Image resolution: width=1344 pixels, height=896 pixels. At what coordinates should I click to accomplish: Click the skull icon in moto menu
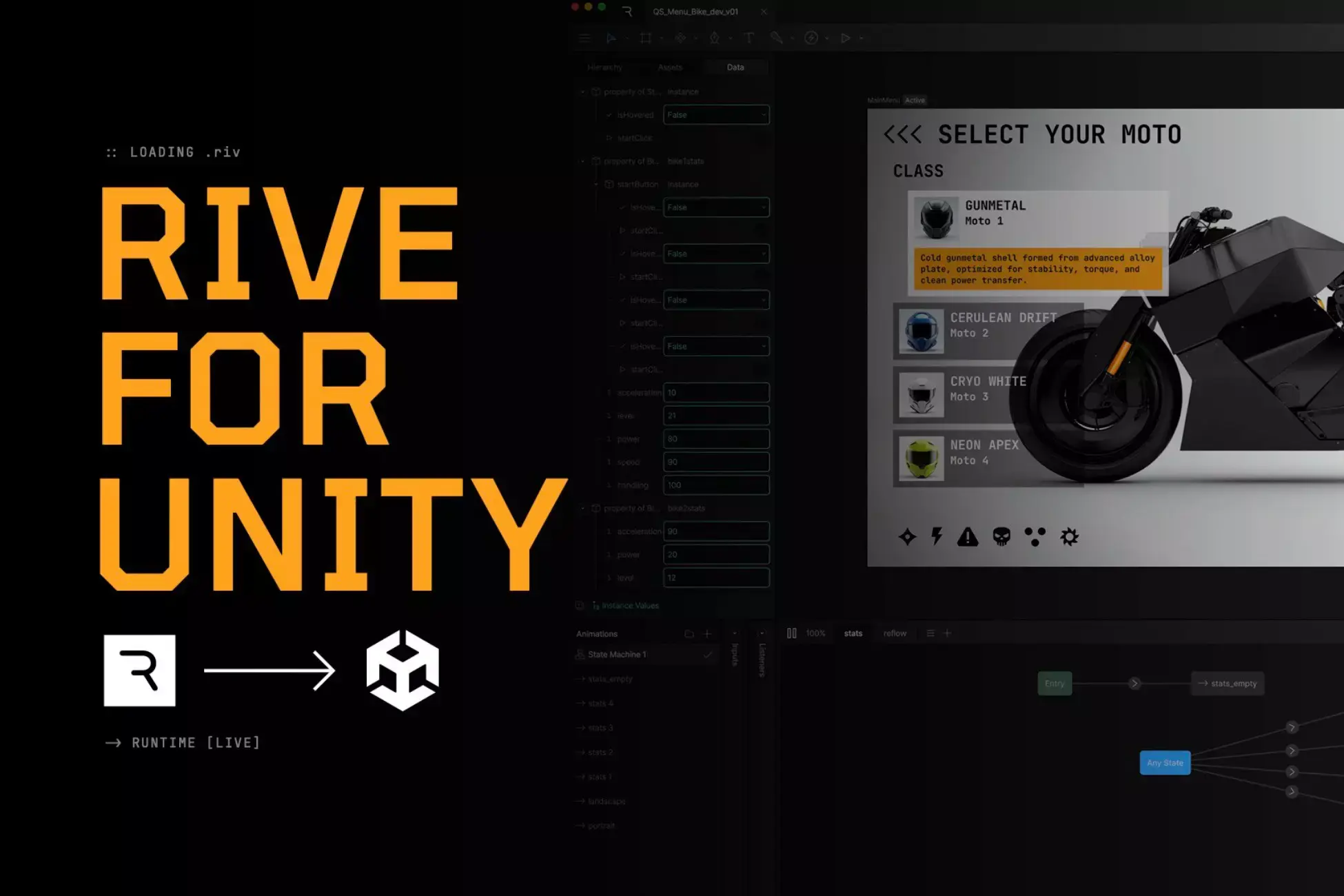pyautogui.click(x=1001, y=537)
